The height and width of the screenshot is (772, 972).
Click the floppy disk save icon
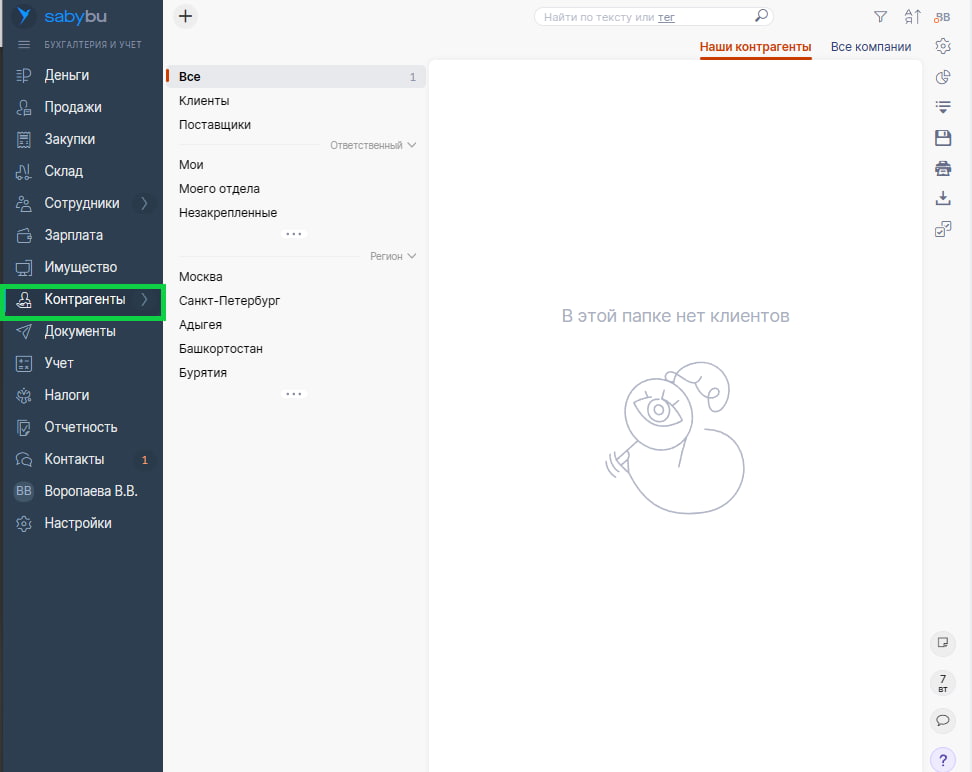point(942,138)
